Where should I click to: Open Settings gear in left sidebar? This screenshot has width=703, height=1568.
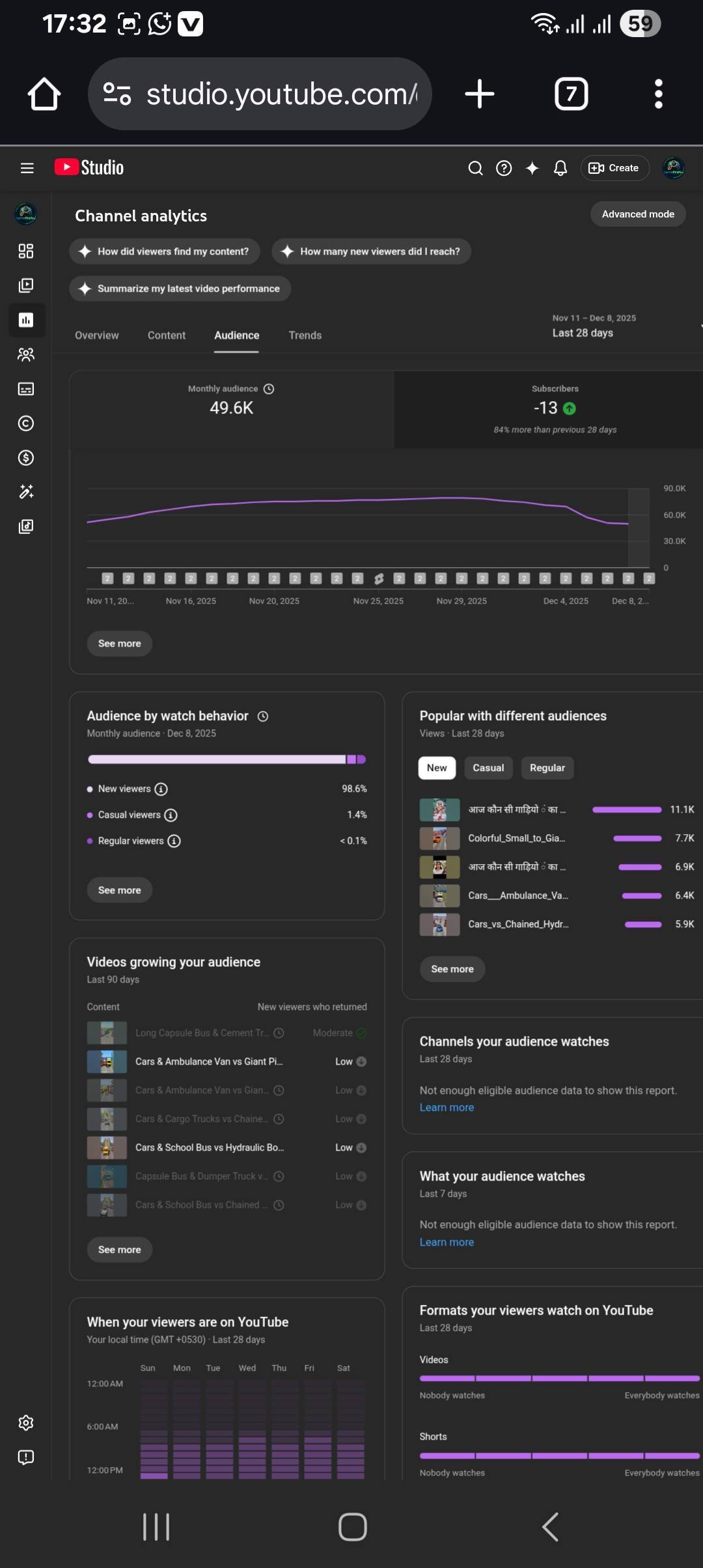(x=26, y=1422)
